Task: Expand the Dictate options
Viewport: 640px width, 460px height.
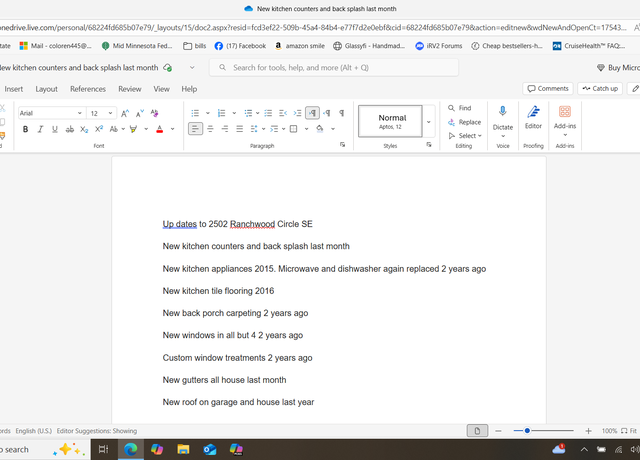Action: click(503, 136)
